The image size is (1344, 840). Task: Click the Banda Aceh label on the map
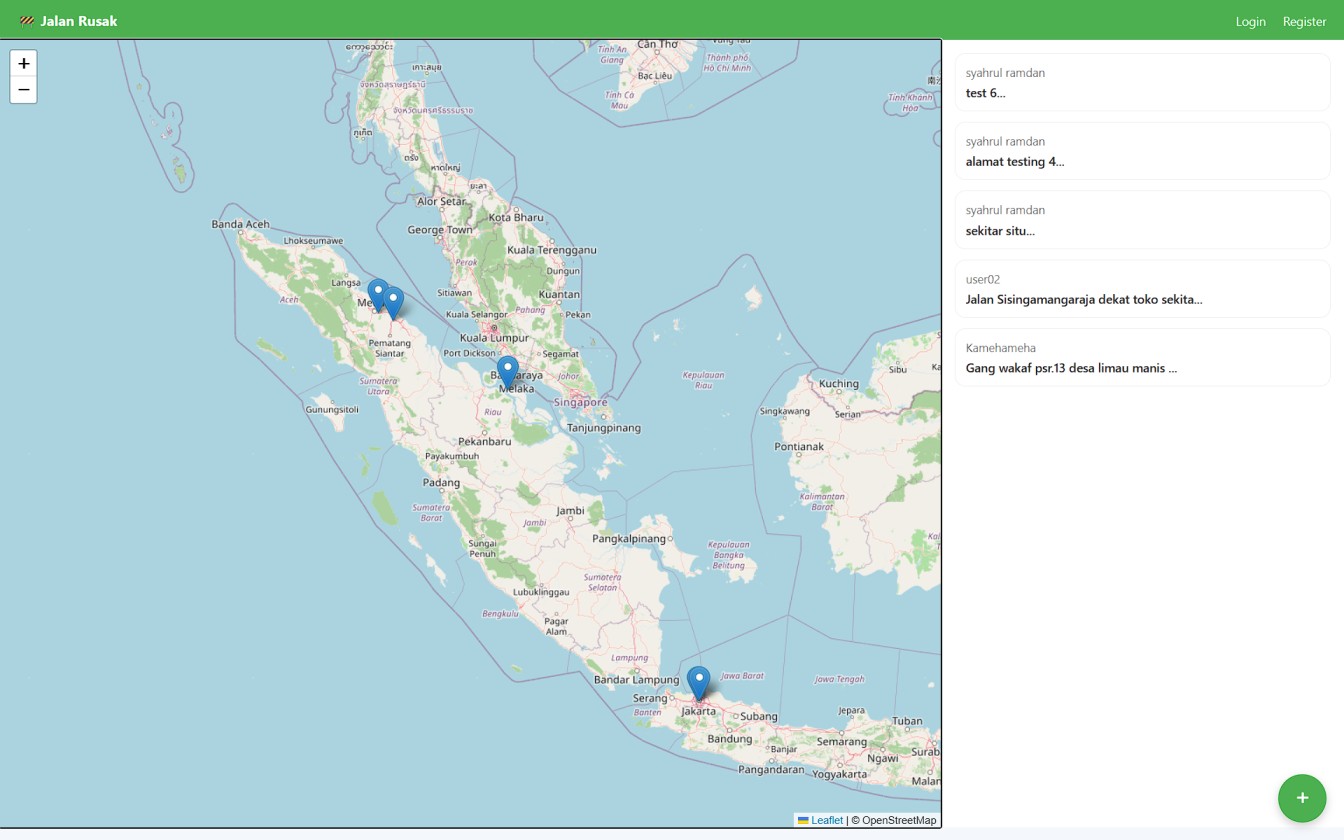pos(241,224)
